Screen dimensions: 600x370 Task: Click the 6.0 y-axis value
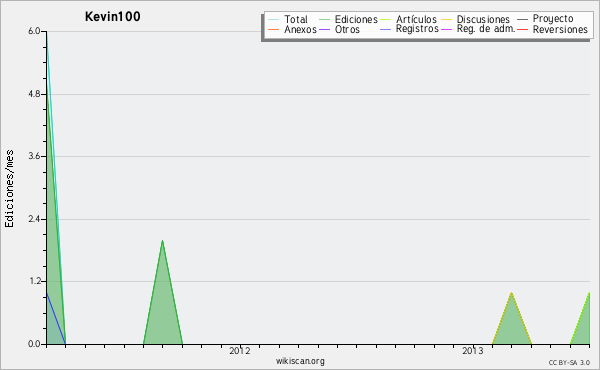[34, 31]
